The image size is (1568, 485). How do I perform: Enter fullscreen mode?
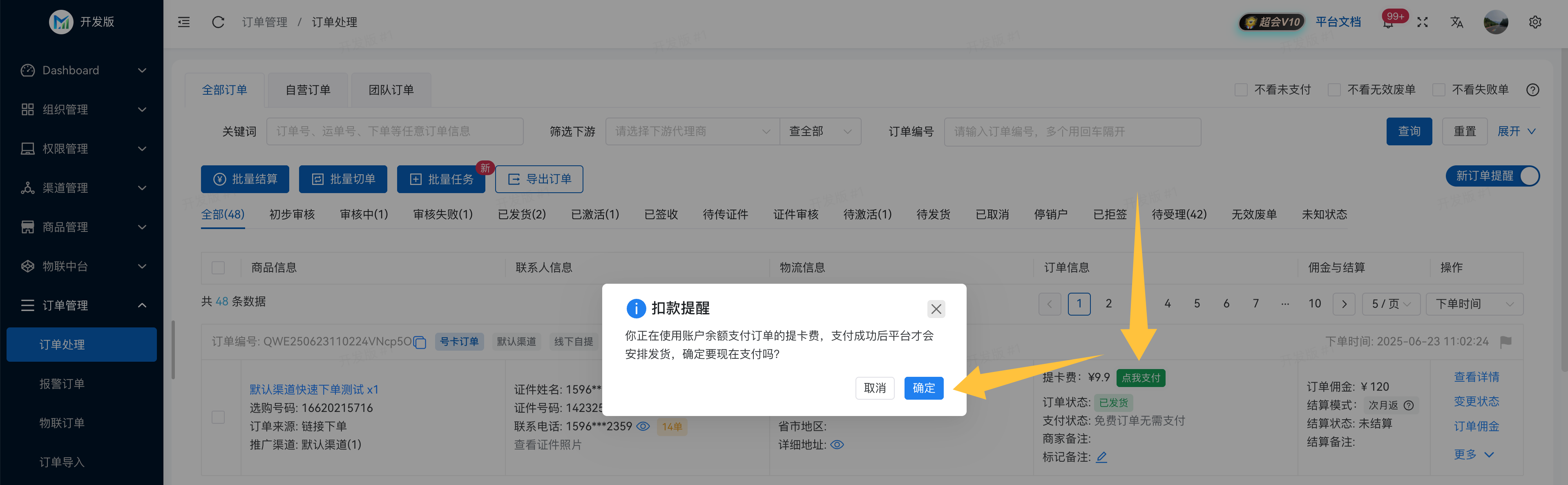[x=1423, y=22]
